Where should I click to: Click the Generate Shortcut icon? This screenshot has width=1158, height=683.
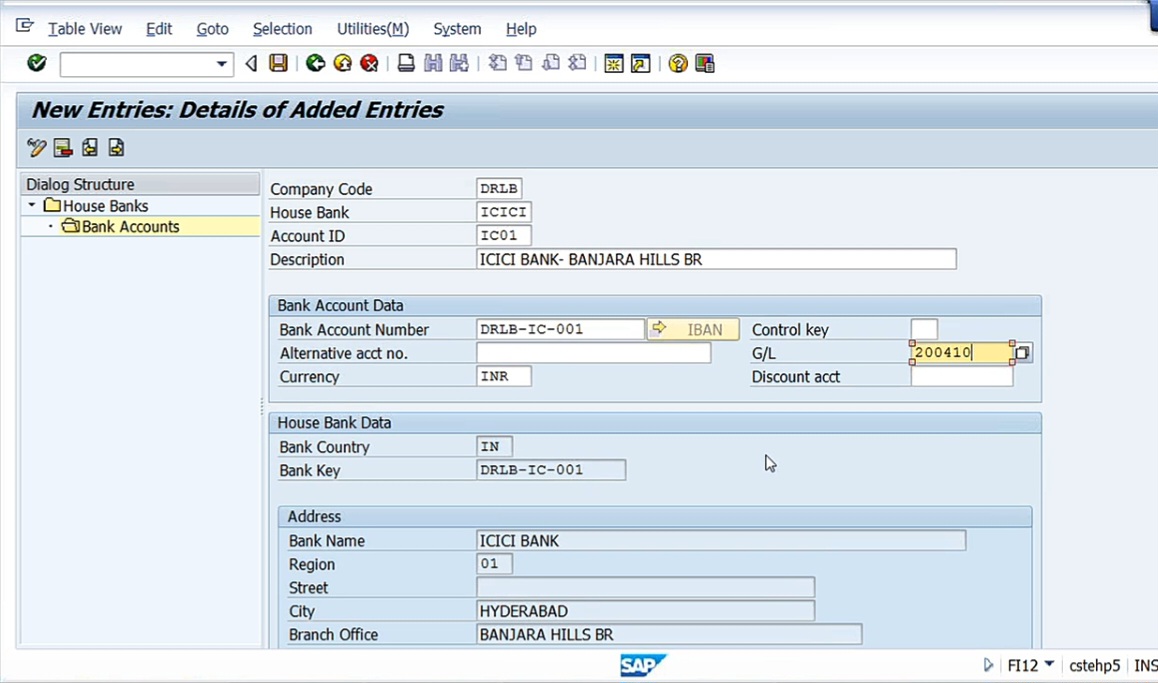click(x=640, y=64)
